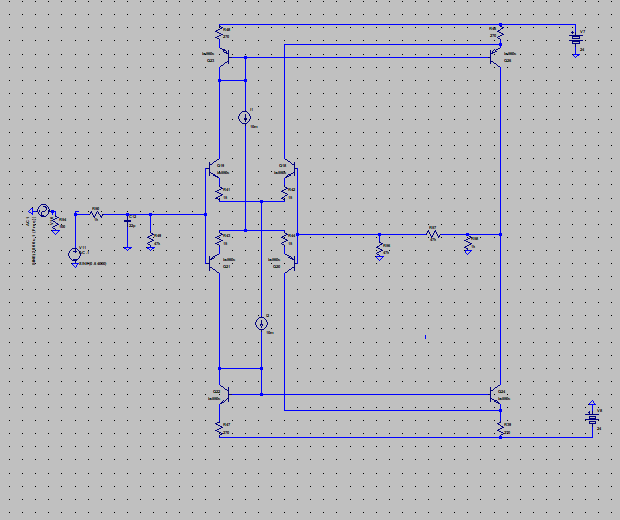Click the V11 label text
The width and height of the screenshot is (620, 520).
click(x=83, y=248)
